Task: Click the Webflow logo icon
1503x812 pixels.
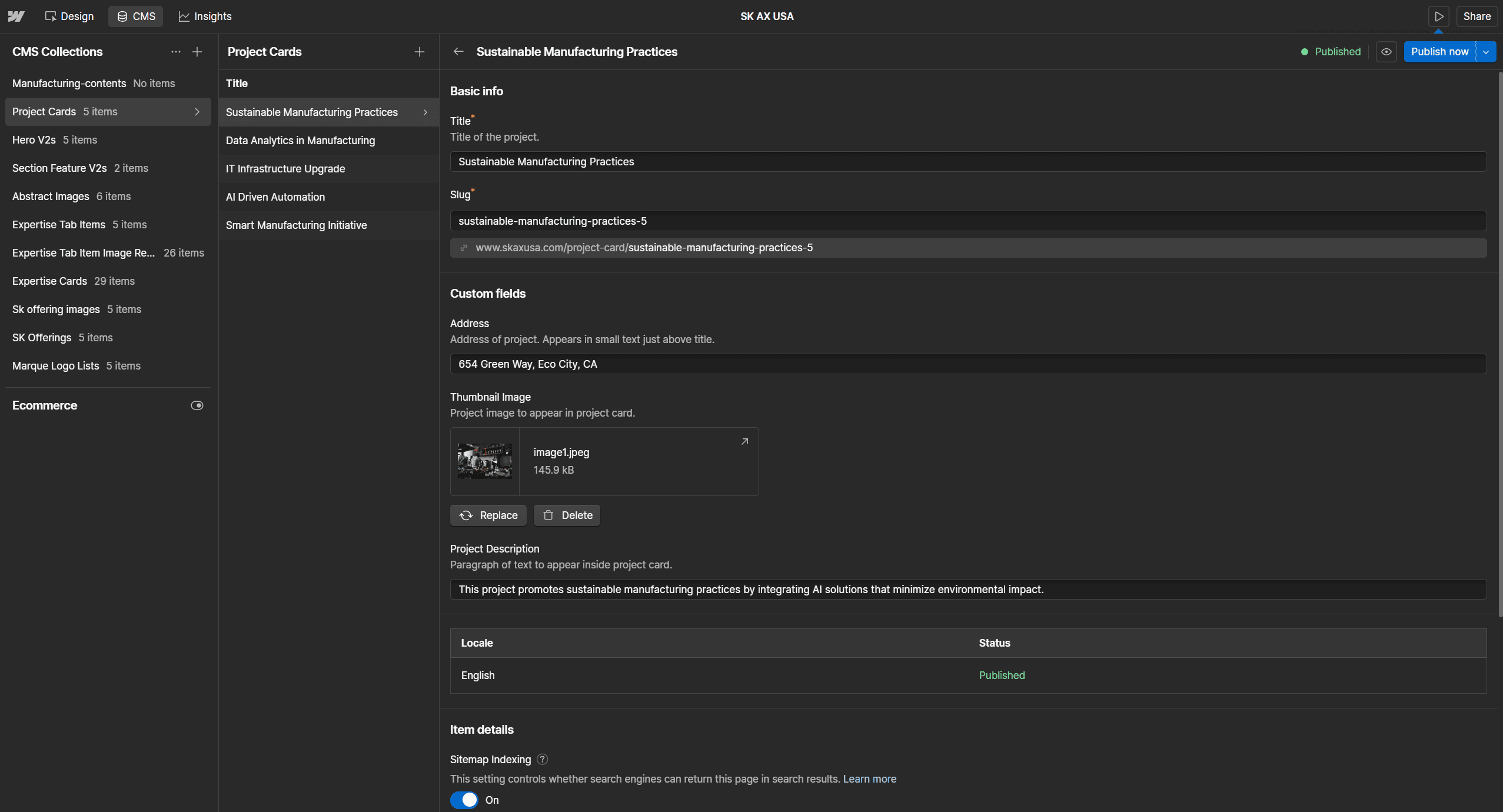Action: tap(16, 16)
